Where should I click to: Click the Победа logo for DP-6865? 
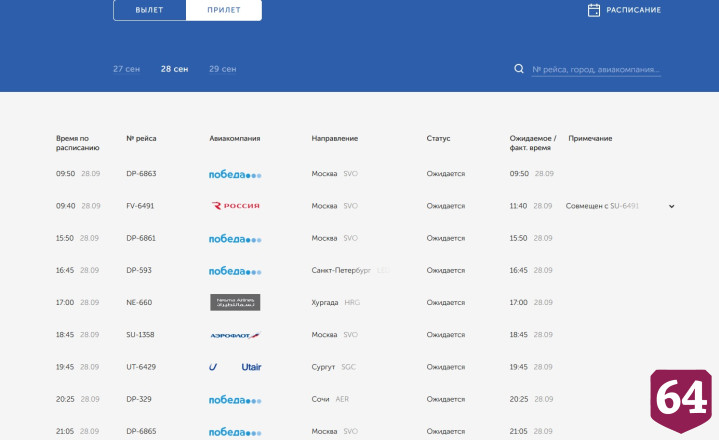235,432
